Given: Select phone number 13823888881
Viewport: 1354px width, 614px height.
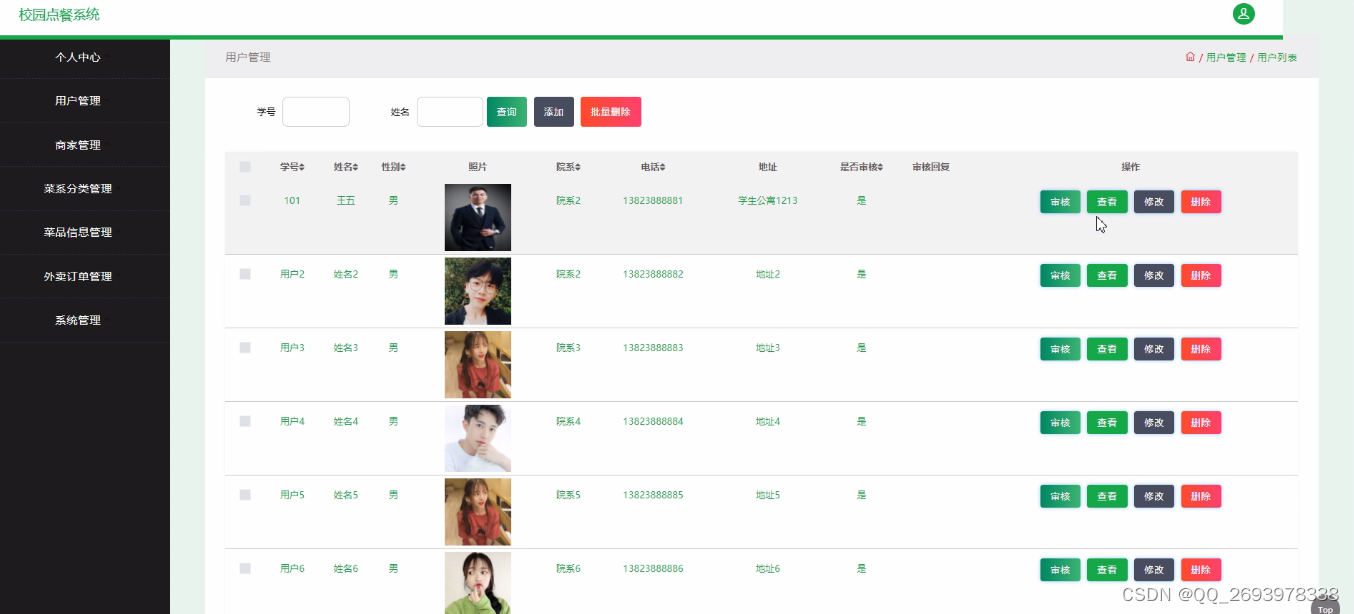Looking at the screenshot, I should click(653, 201).
